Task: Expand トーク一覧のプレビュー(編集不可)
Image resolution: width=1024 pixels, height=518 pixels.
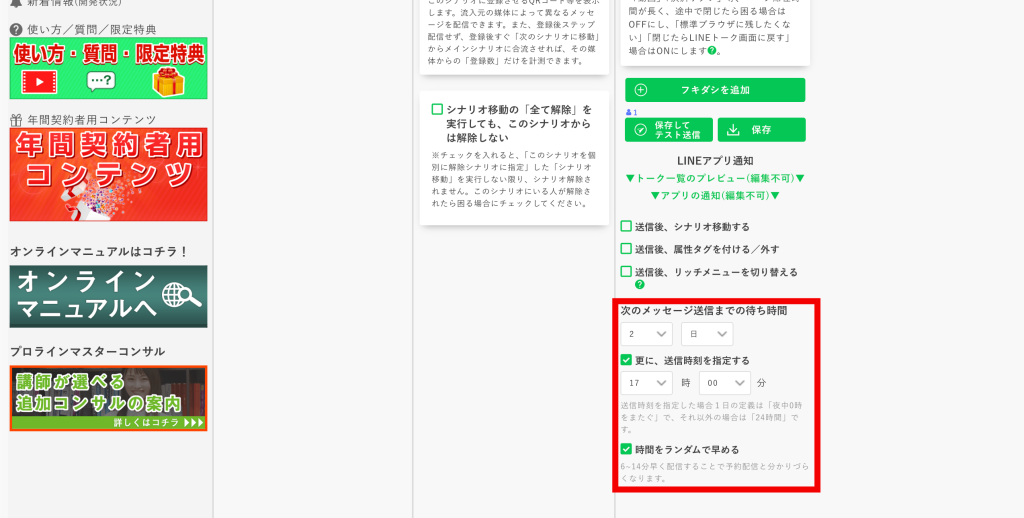Action: point(715,178)
